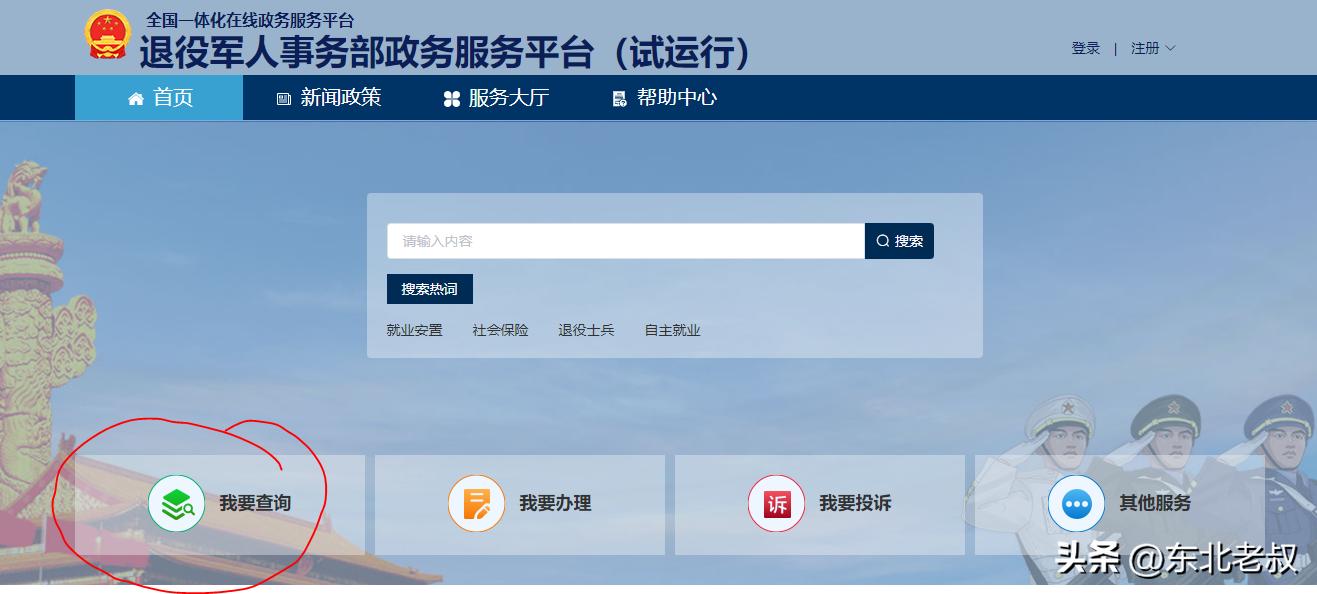Click the 退役士兵 search keyword
The image size is (1317, 594).
click(x=587, y=329)
